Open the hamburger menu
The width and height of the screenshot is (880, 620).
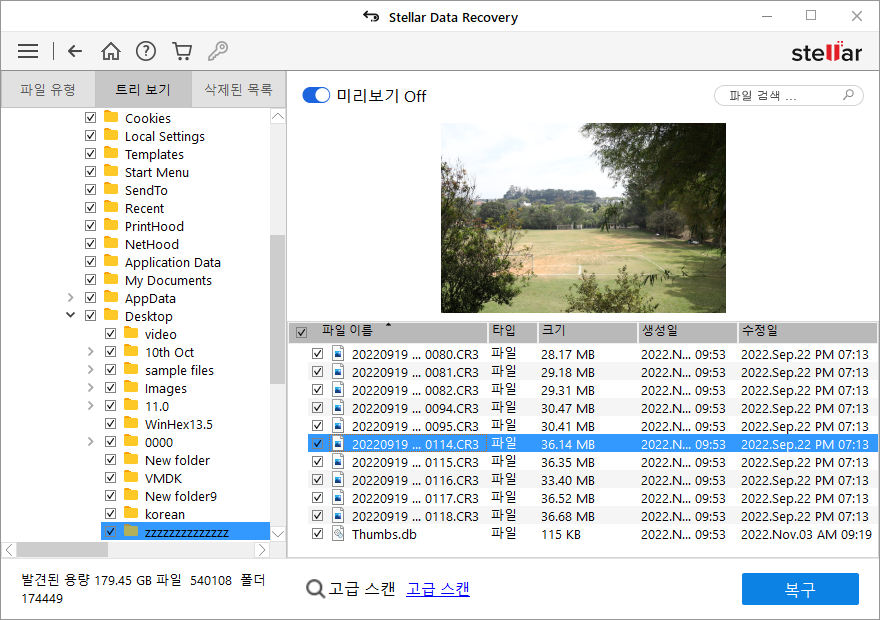(x=28, y=51)
